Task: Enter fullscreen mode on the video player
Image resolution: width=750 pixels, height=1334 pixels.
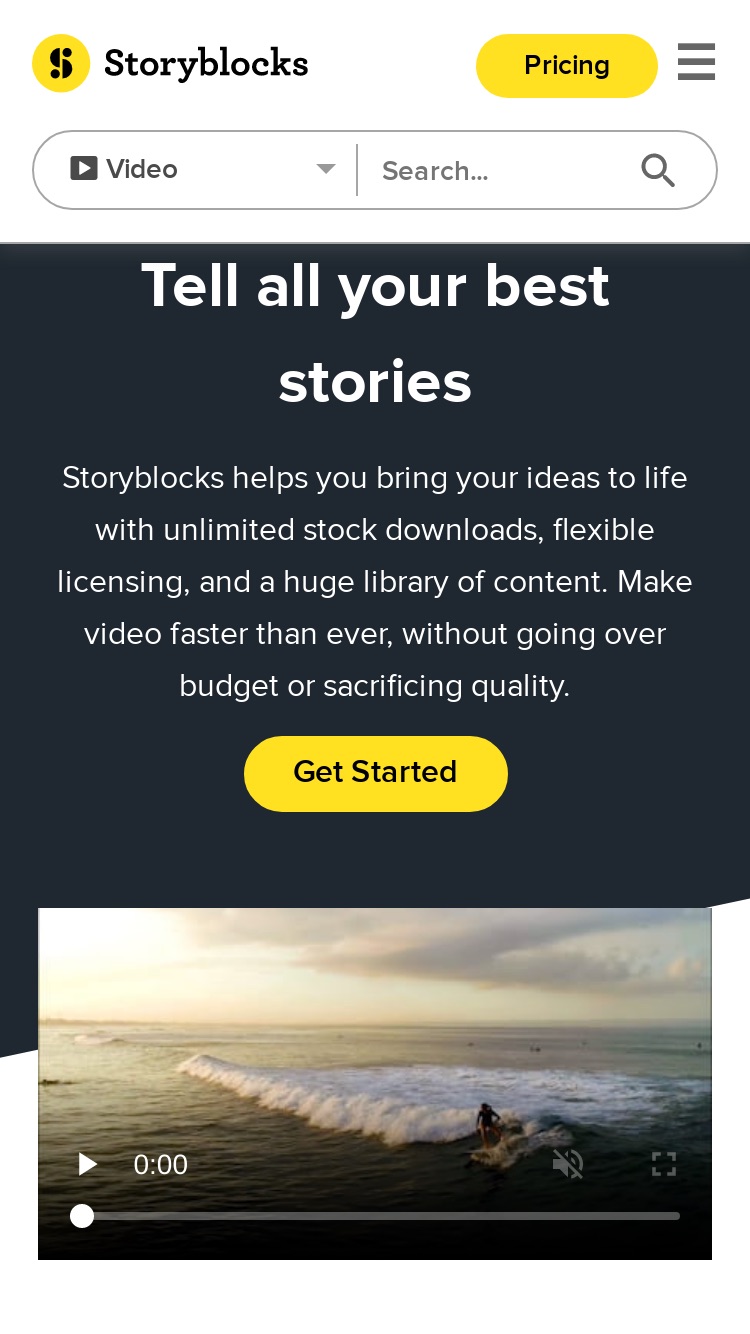Action: (664, 1164)
